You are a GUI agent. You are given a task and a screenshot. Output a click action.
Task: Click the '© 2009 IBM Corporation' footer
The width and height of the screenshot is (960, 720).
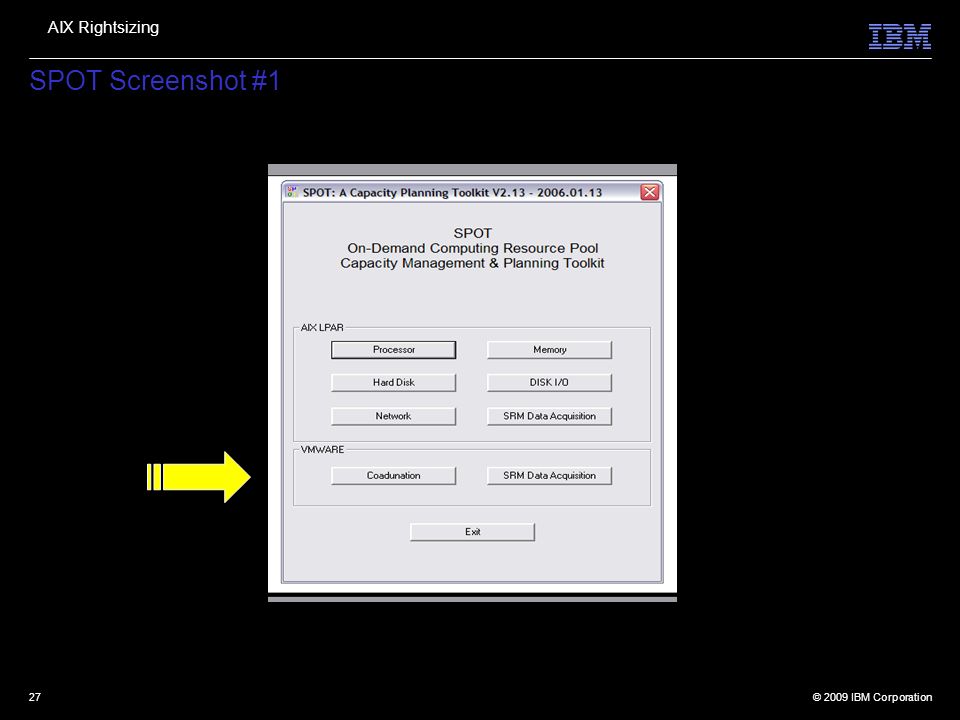click(872, 697)
